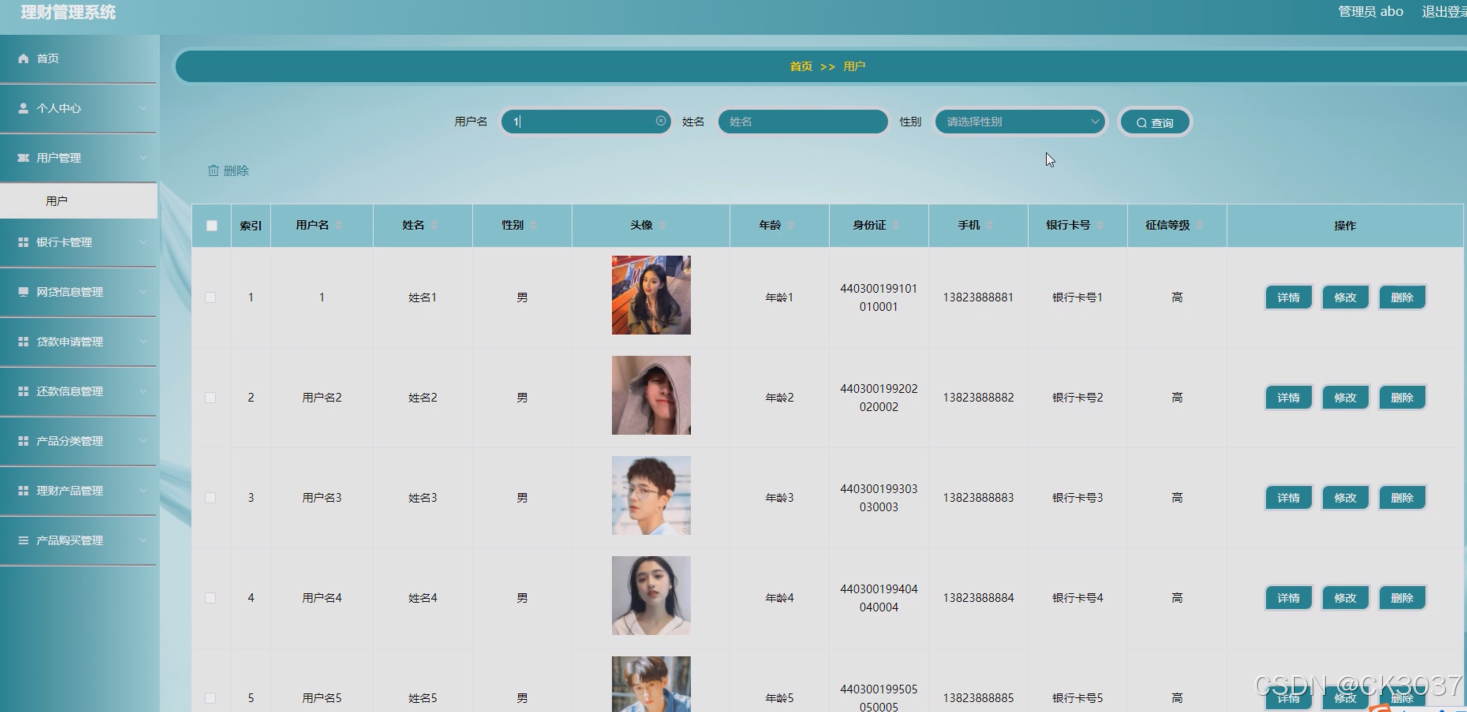Click 详情 button for row 用户名4
The width and height of the screenshot is (1467, 712).
1289,597
